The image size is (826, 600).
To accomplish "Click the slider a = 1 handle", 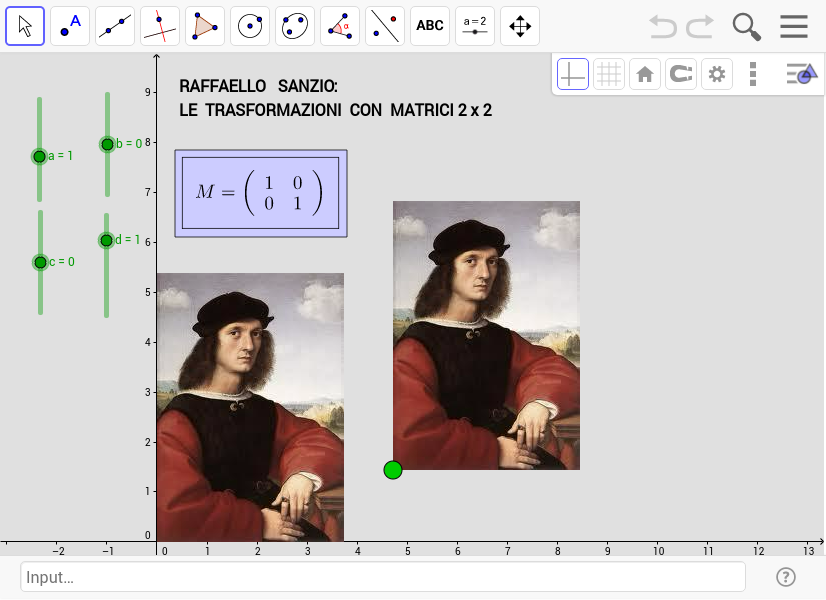I will 40,156.
